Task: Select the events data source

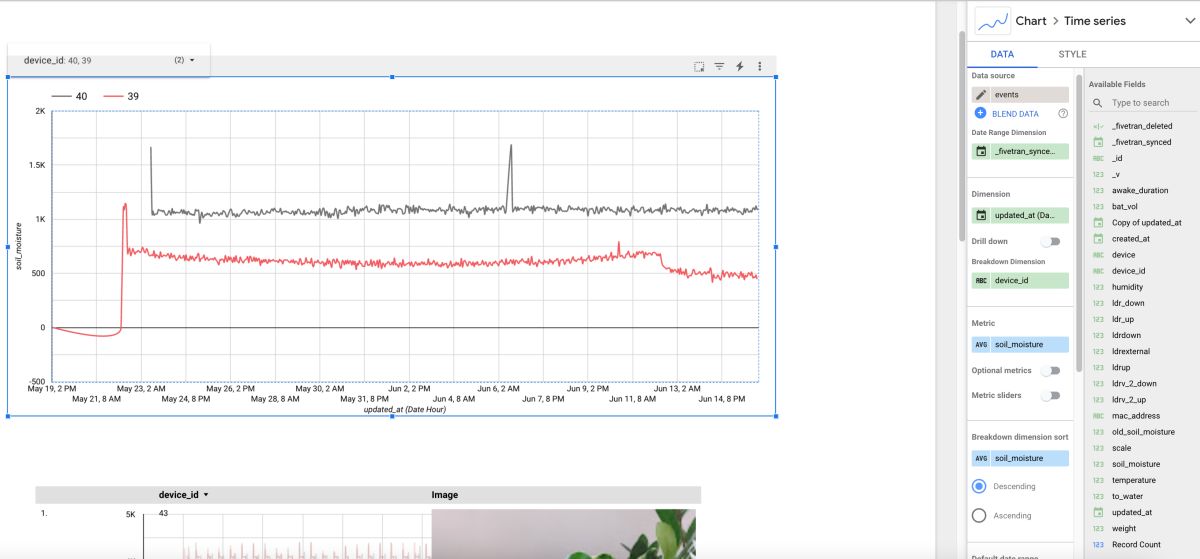Action: 1020,94
